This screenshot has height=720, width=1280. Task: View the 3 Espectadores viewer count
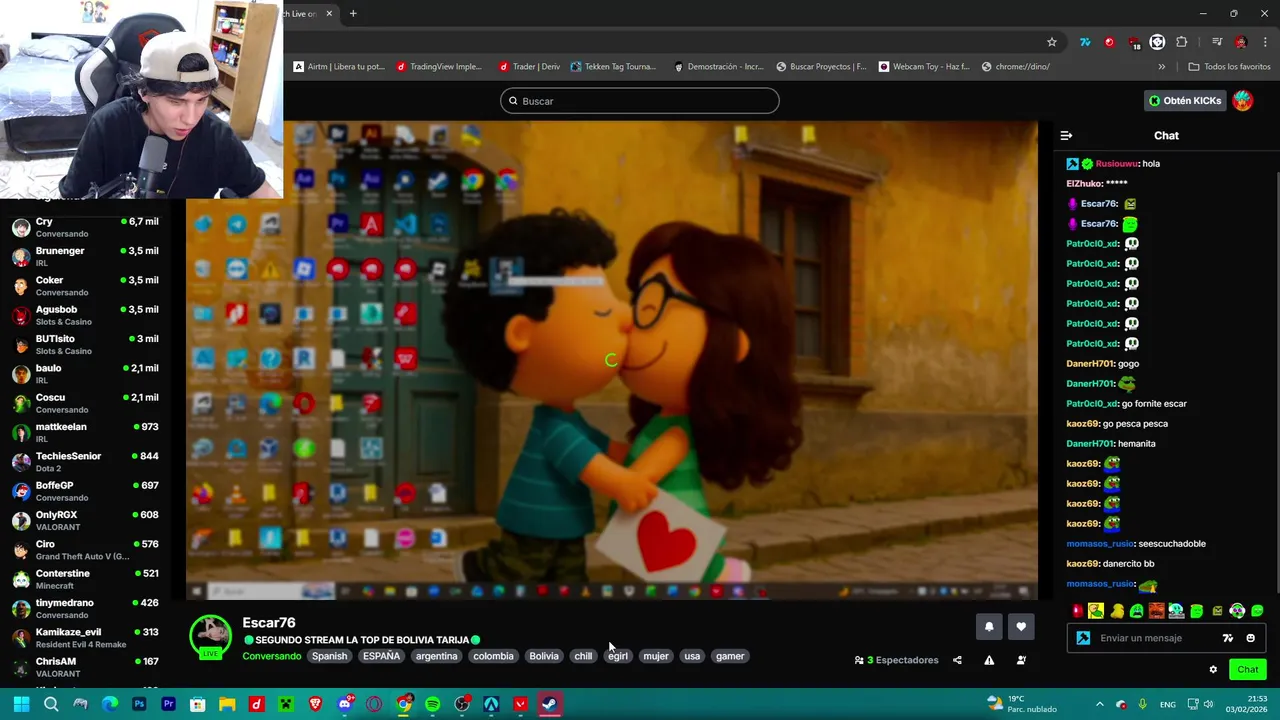click(897, 660)
